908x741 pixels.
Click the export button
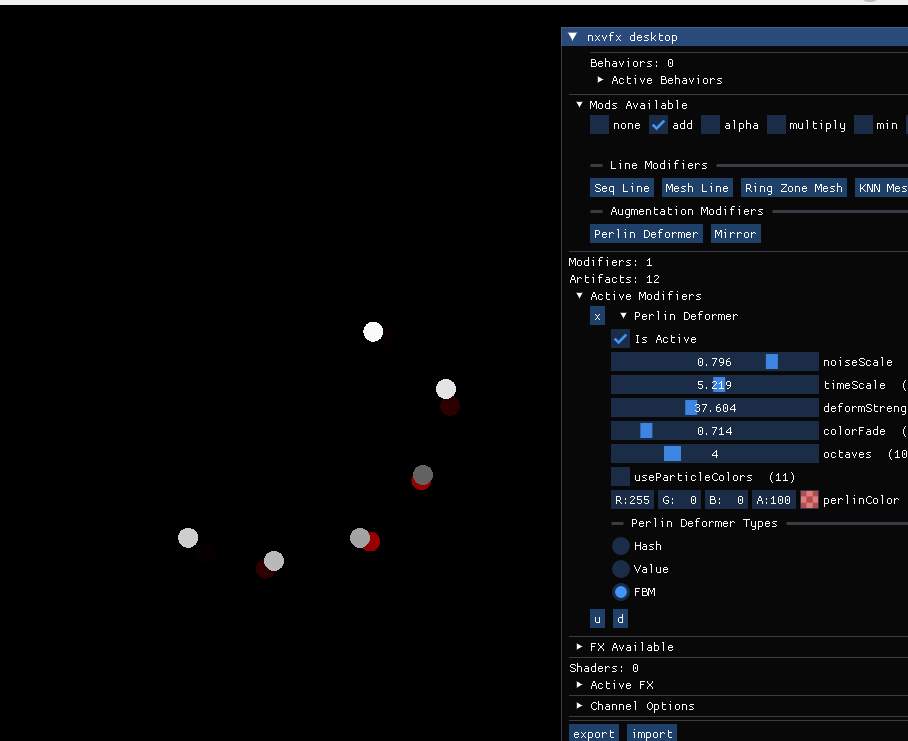[x=593, y=733]
